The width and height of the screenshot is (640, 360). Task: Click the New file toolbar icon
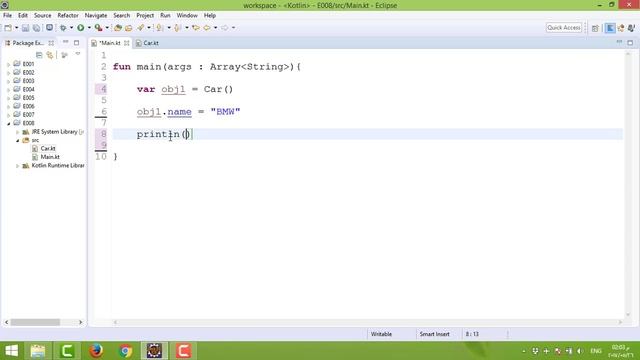[8, 28]
